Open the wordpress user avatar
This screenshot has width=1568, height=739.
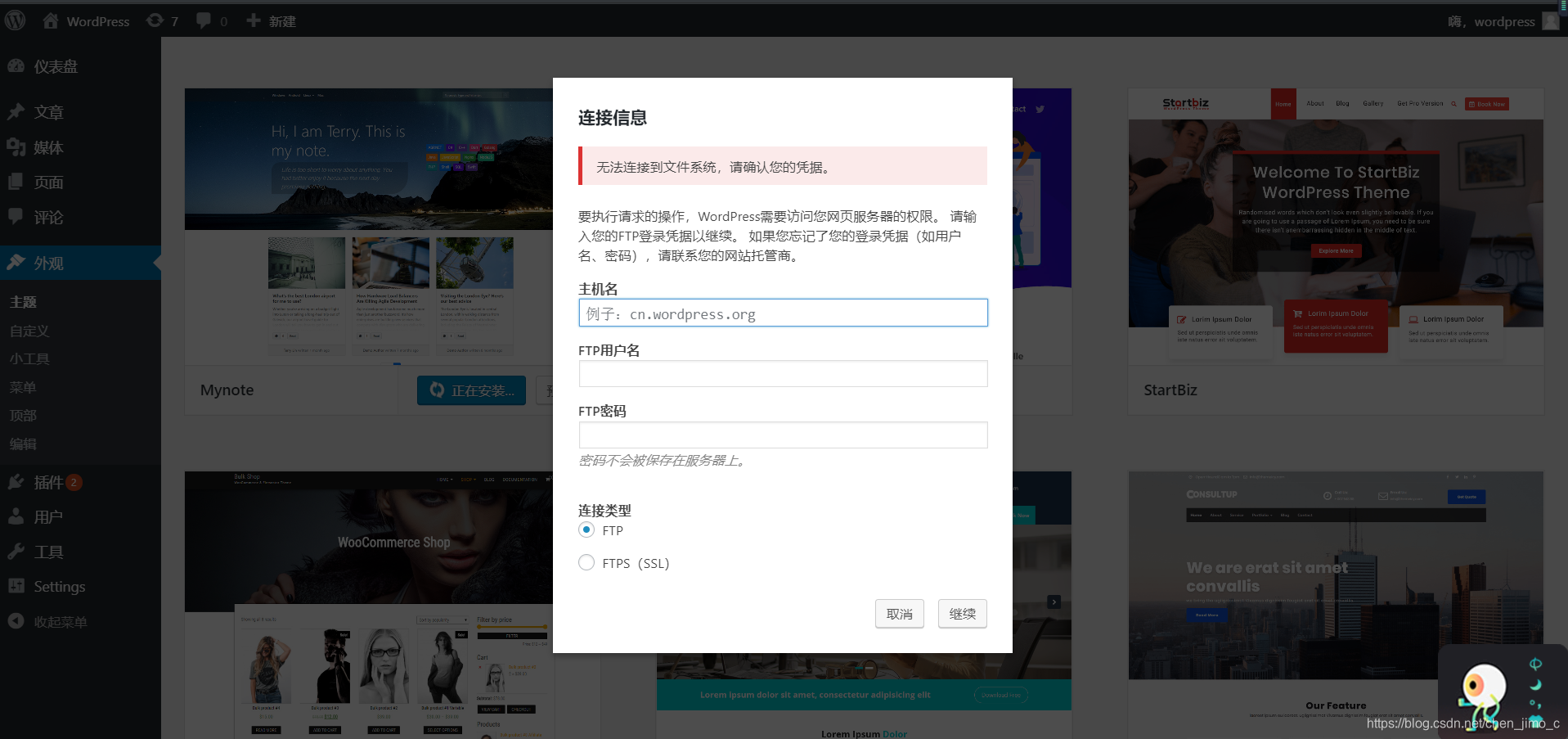[x=1551, y=21]
